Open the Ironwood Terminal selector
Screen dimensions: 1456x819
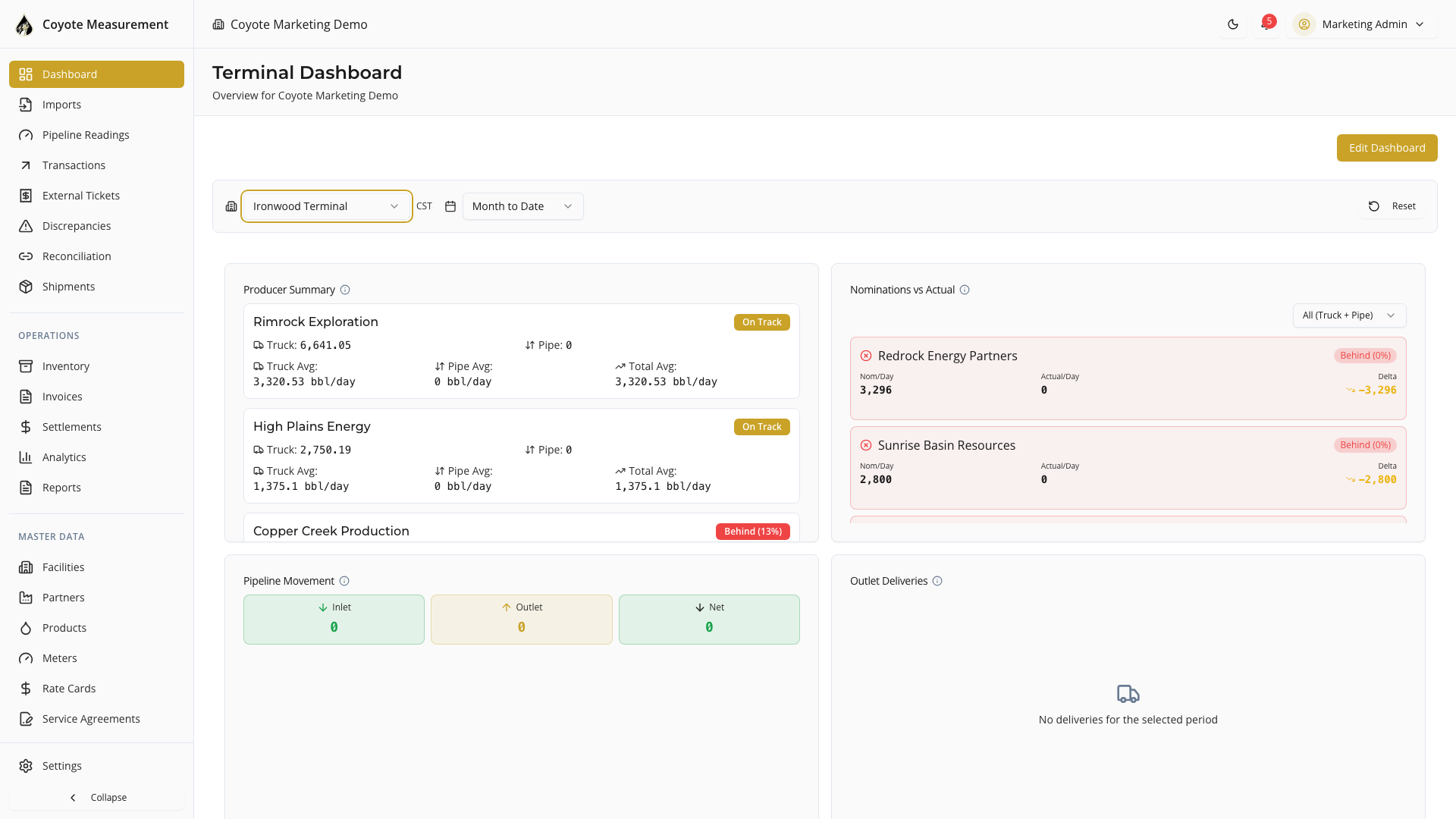click(326, 206)
